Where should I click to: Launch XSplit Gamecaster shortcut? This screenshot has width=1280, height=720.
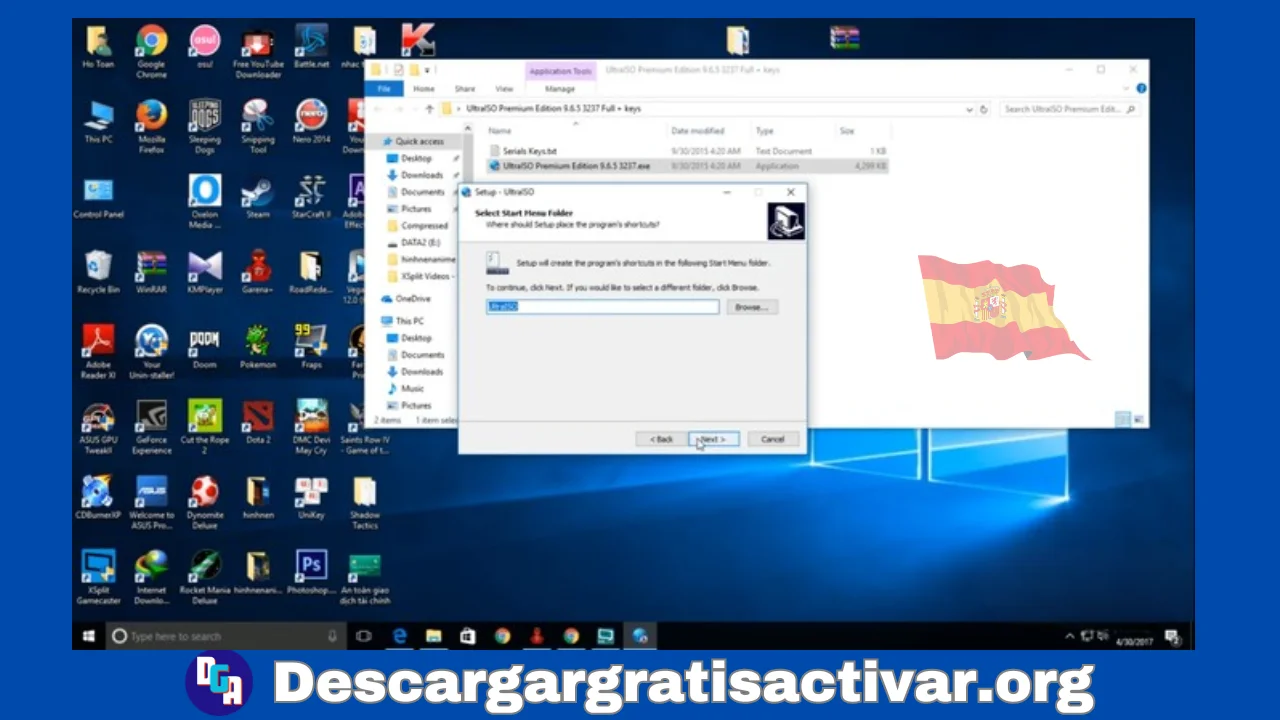click(x=98, y=577)
